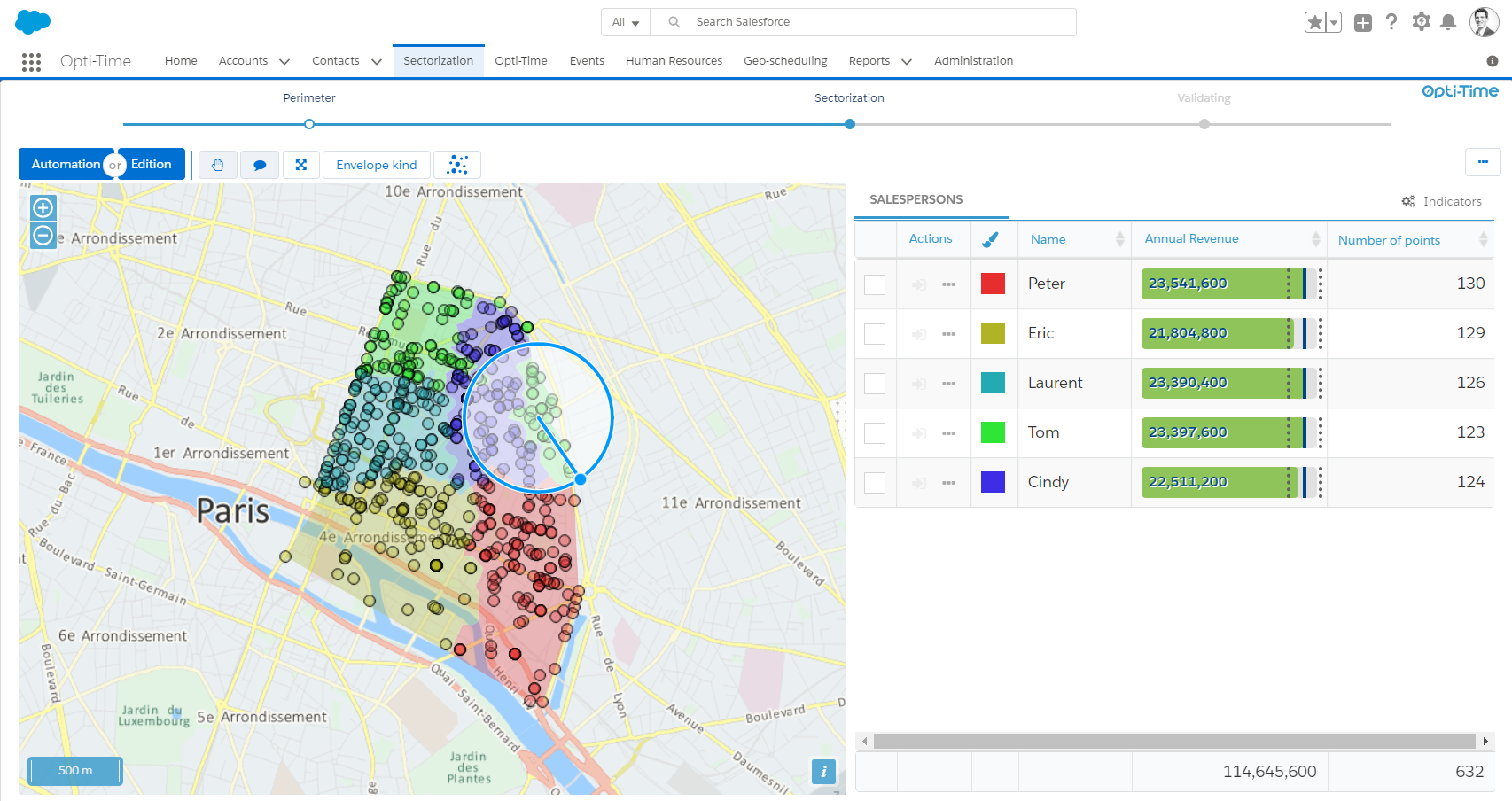The width and height of the screenshot is (1512, 801).
Task: Check the box next to Laurent
Action: pyautogui.click(x=875, y=384)
